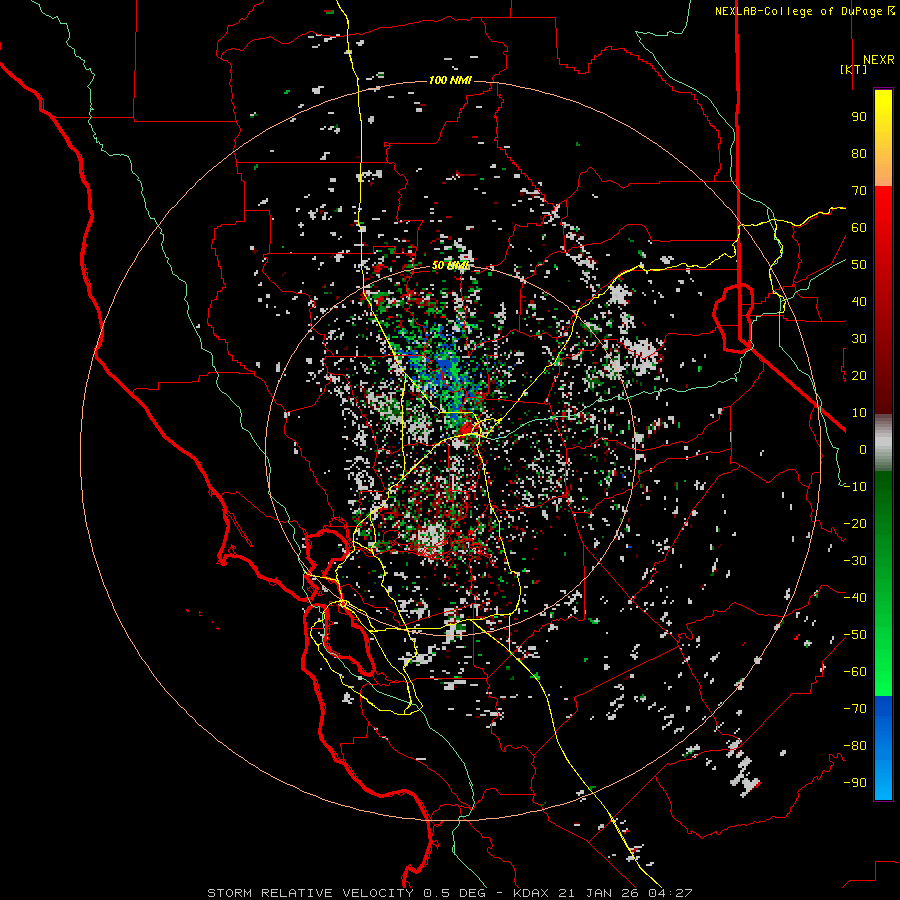Click the 100 NMI range ring label
Screen dimensions: 900x900
[450, 80]
